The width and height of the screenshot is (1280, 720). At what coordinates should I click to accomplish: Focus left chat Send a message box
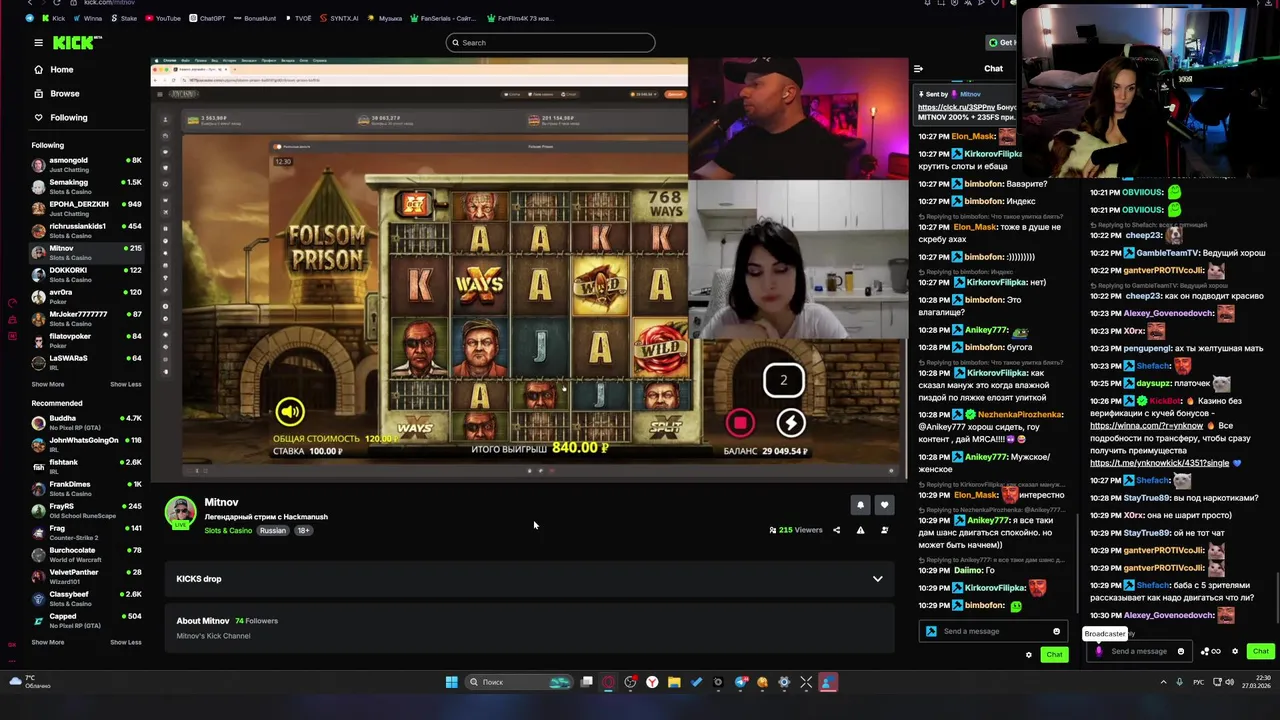click(994, 631)
